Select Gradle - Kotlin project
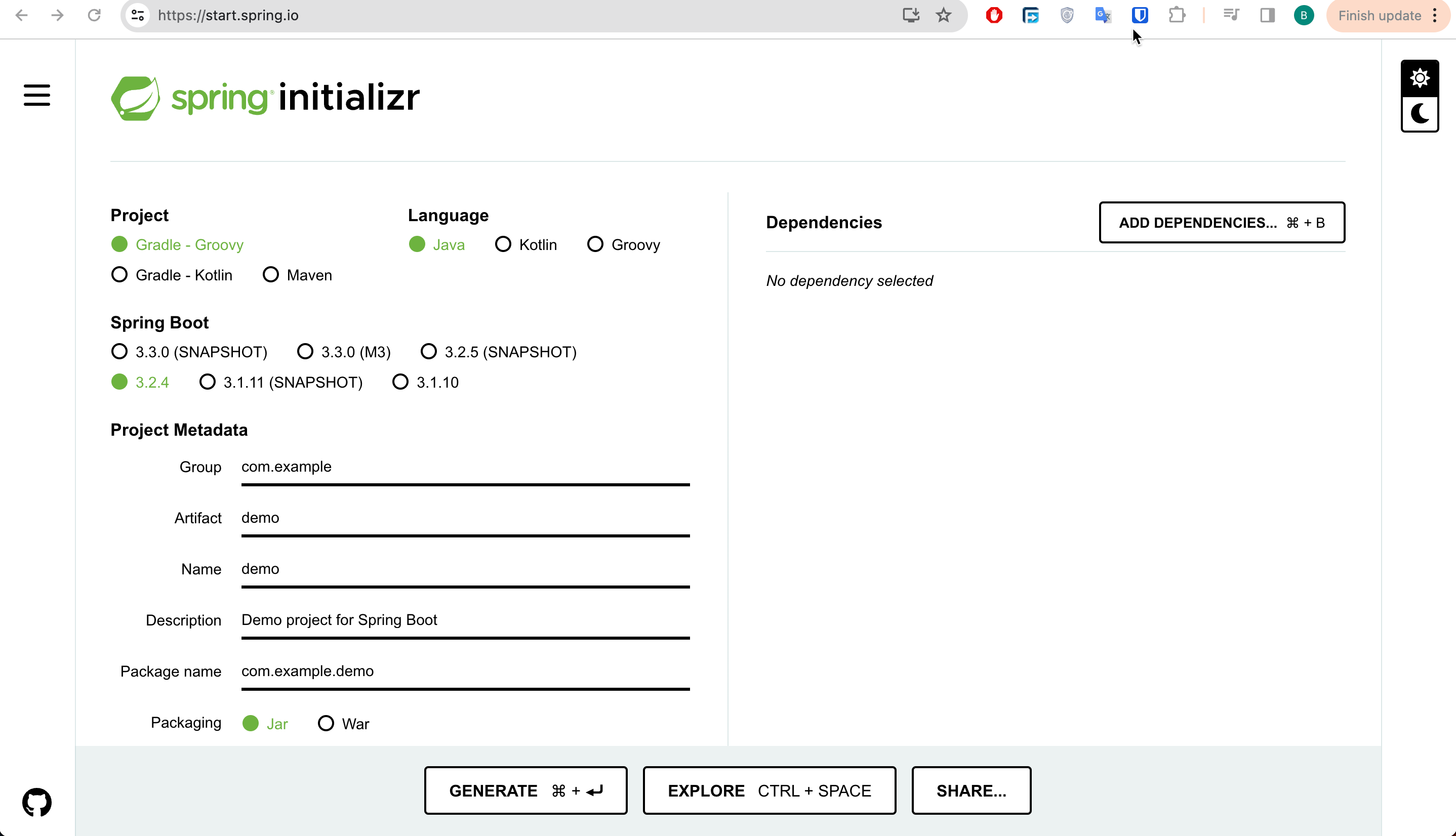The image size is (1456, 836). [172, 275]
